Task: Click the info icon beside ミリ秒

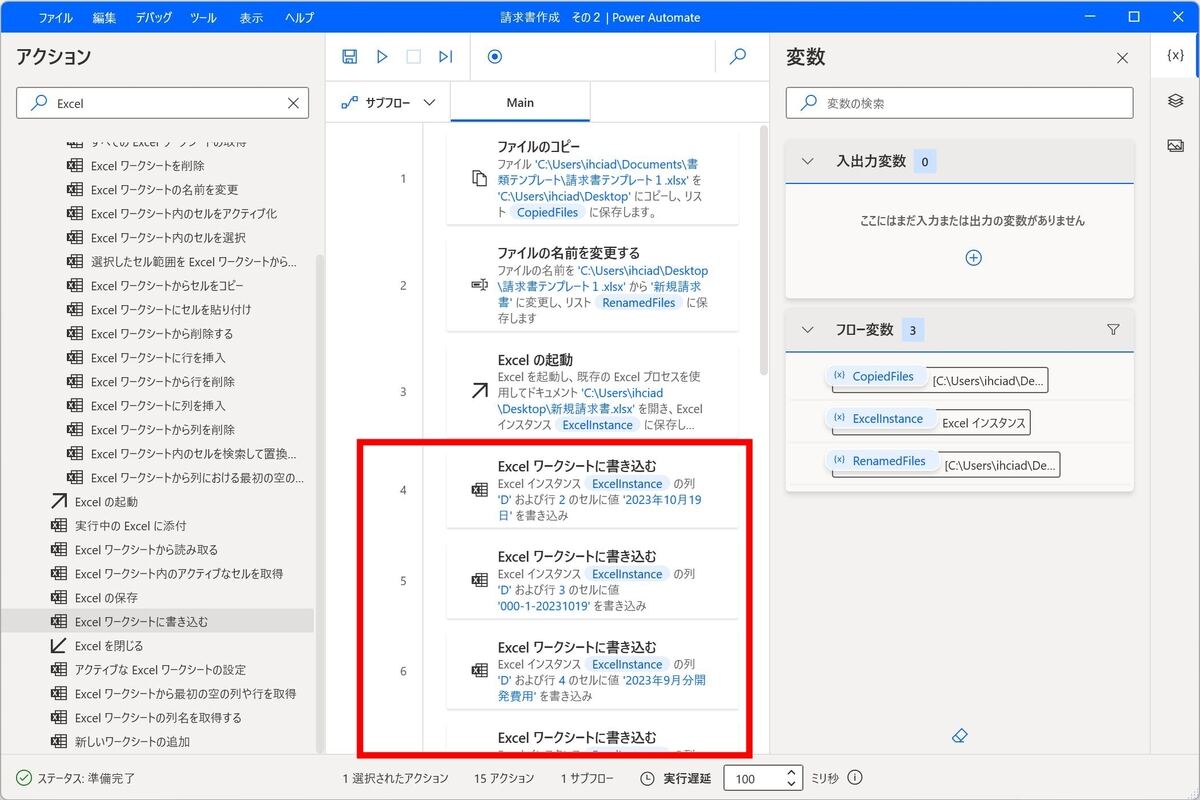Action: click(855, 778)
